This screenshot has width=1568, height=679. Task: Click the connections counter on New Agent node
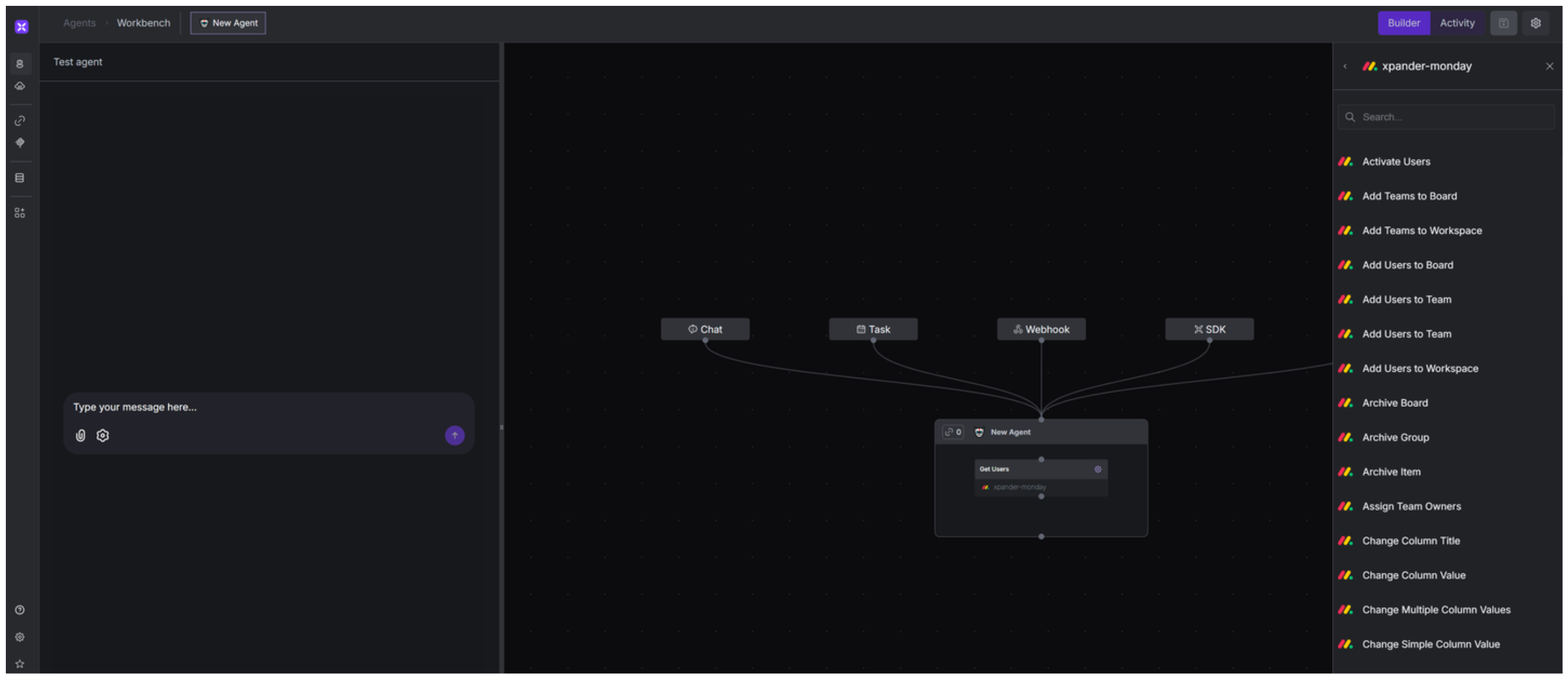click(953, 432)
